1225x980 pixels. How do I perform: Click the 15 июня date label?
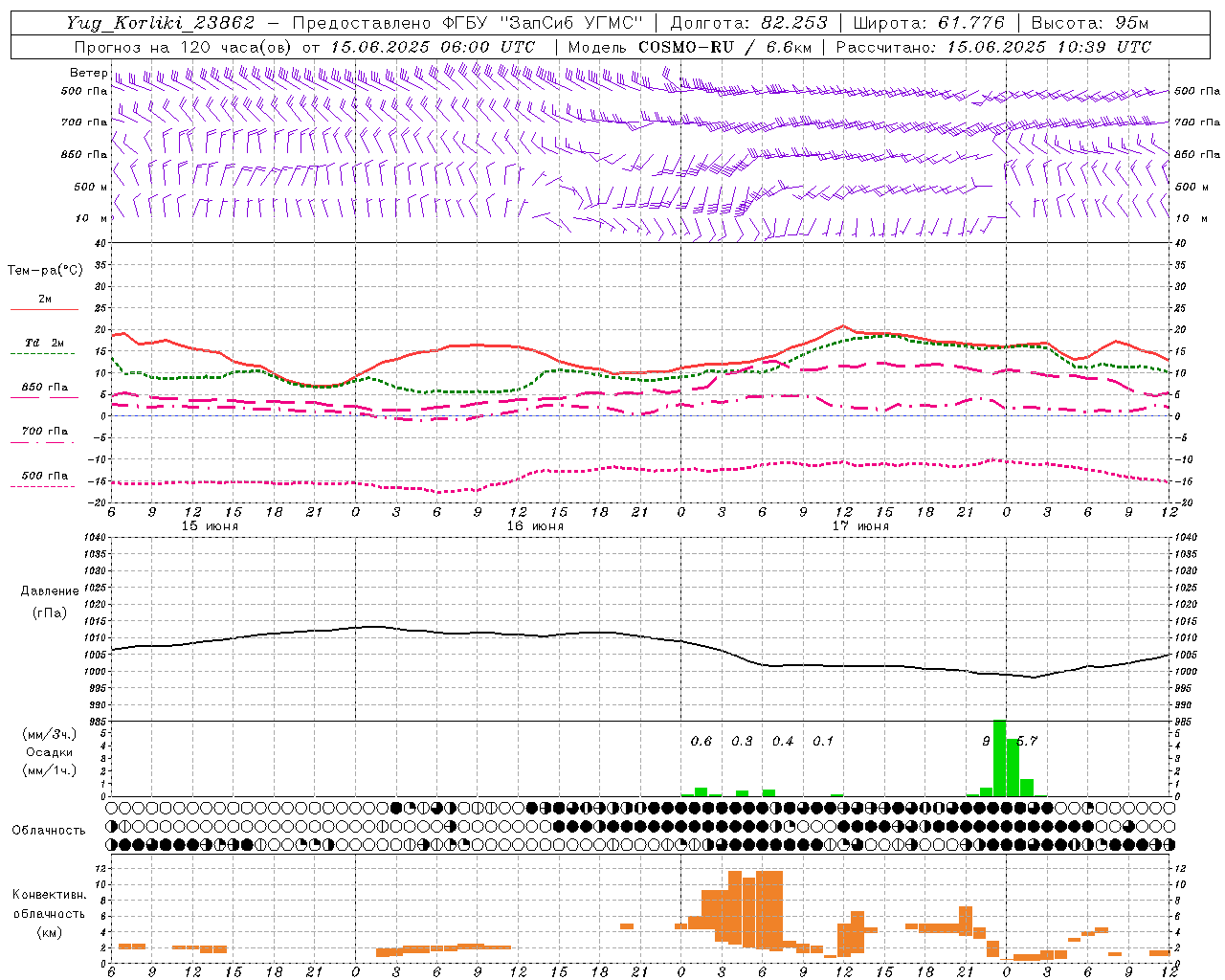210,525
